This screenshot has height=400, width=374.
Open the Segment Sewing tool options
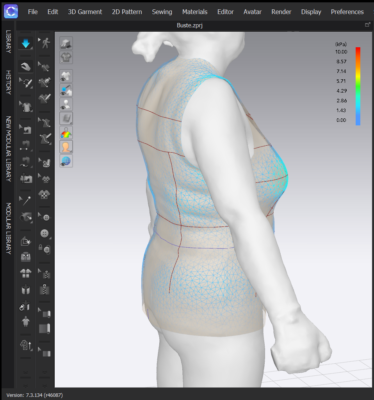26,145
